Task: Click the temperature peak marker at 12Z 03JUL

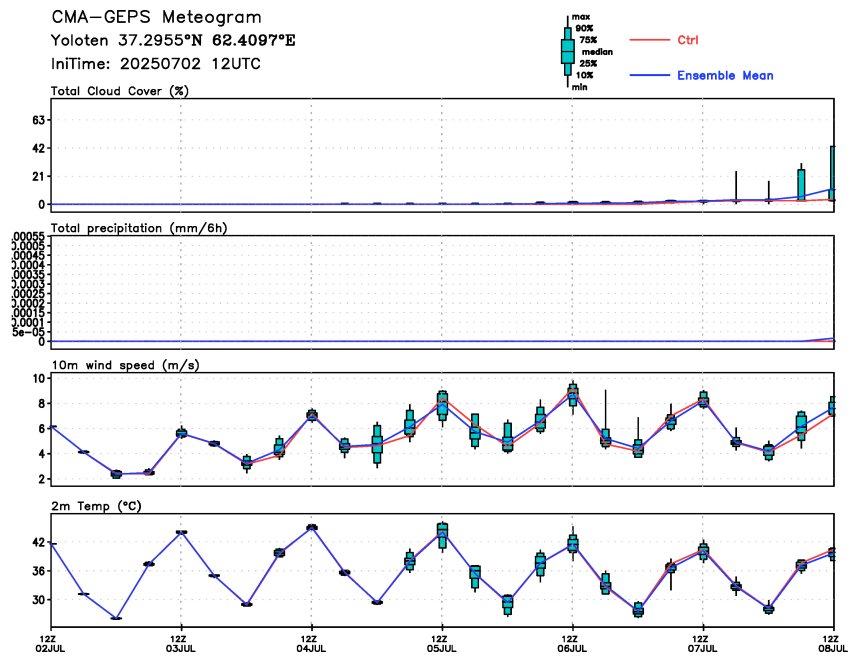Action: [181, 532]
